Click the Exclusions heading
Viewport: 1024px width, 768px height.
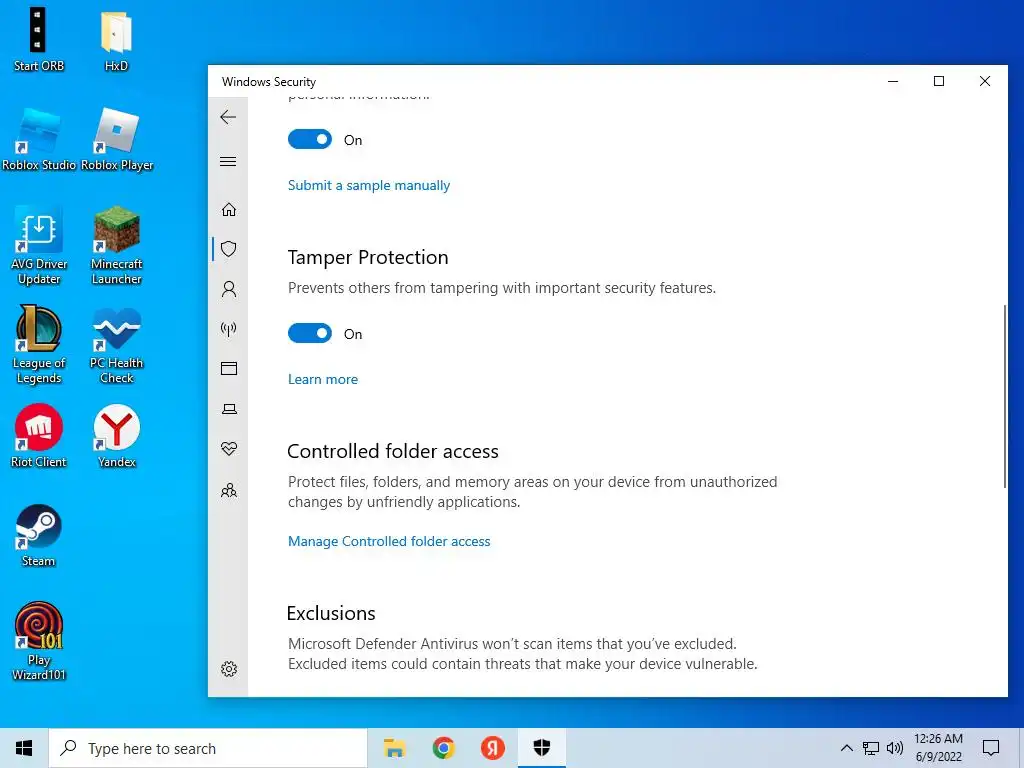[331, 613]
